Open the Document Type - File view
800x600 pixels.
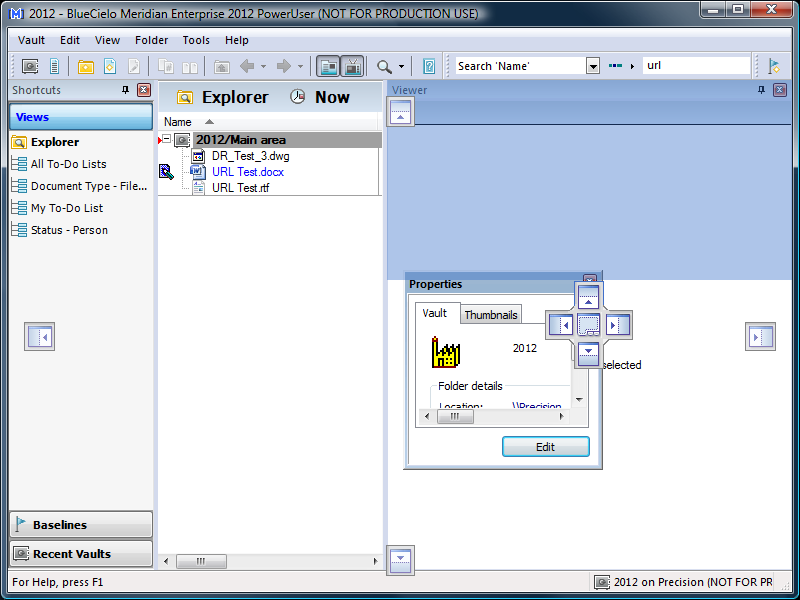[80, 186]
